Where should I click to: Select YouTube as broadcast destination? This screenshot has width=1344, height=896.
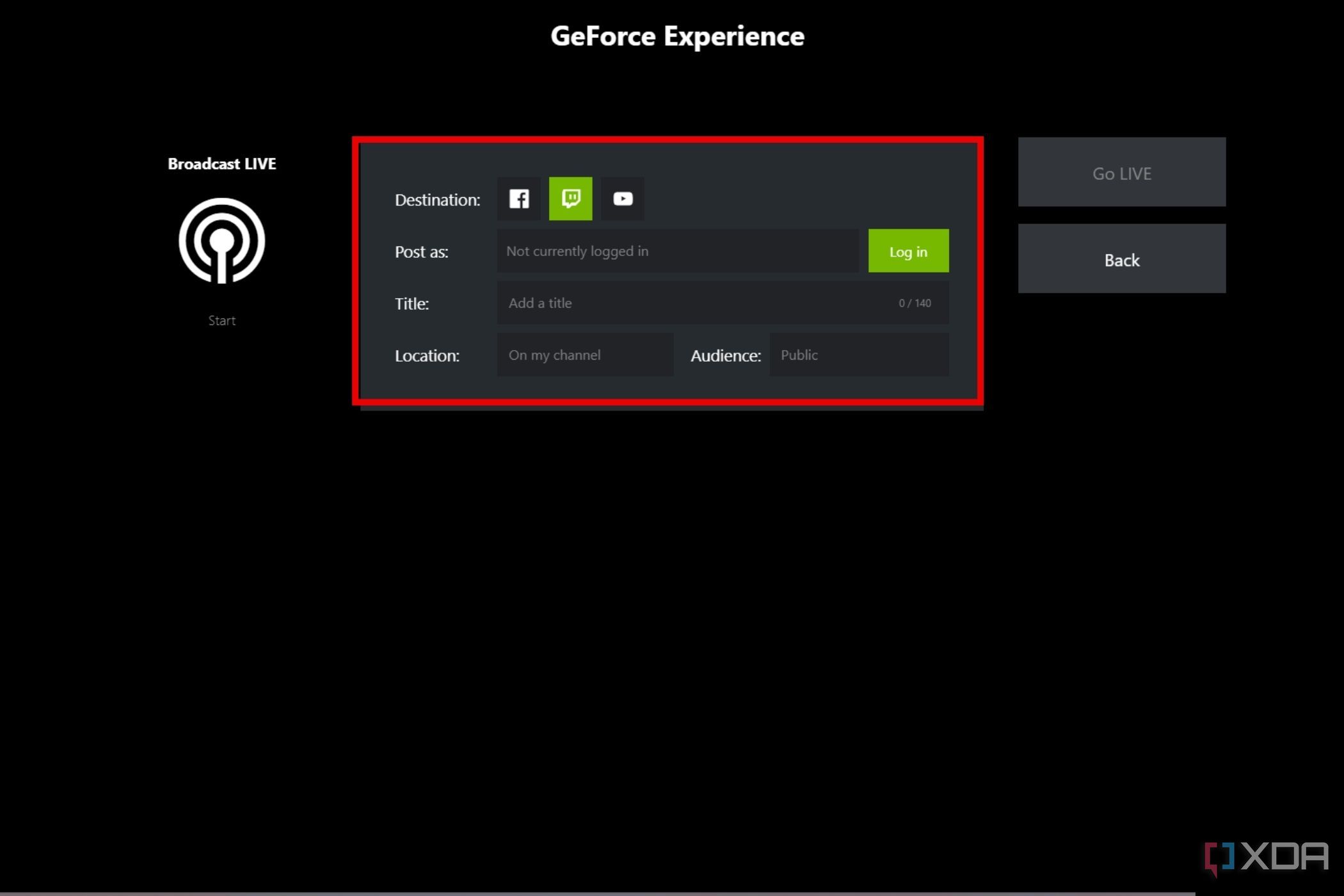point(622,198)
